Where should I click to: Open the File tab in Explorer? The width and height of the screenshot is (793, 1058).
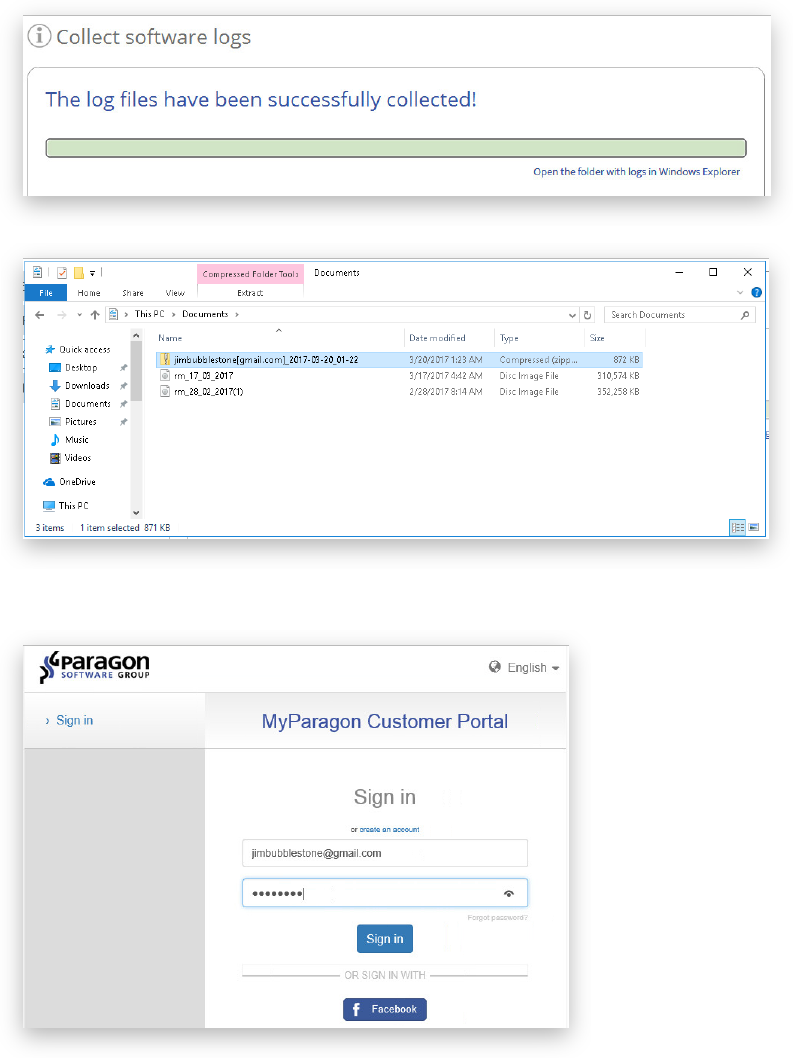pyautogui.click(x=46, y=293)
